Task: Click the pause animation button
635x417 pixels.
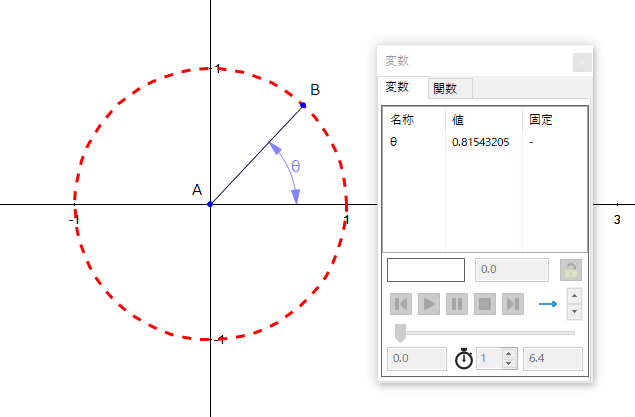Action: pyautogui.click(x=457, y=304)
